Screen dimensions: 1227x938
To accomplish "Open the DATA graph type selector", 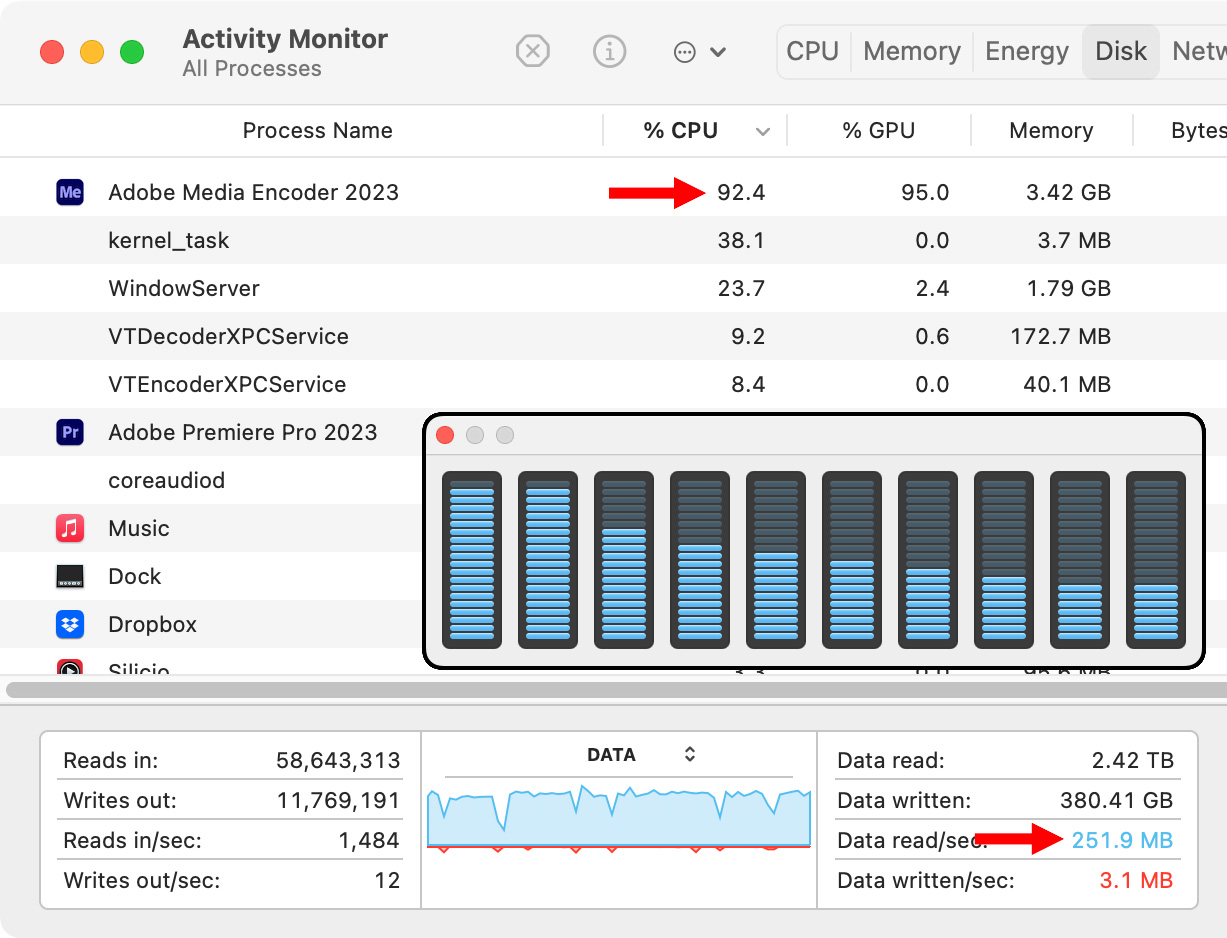I will coord(689,755).
